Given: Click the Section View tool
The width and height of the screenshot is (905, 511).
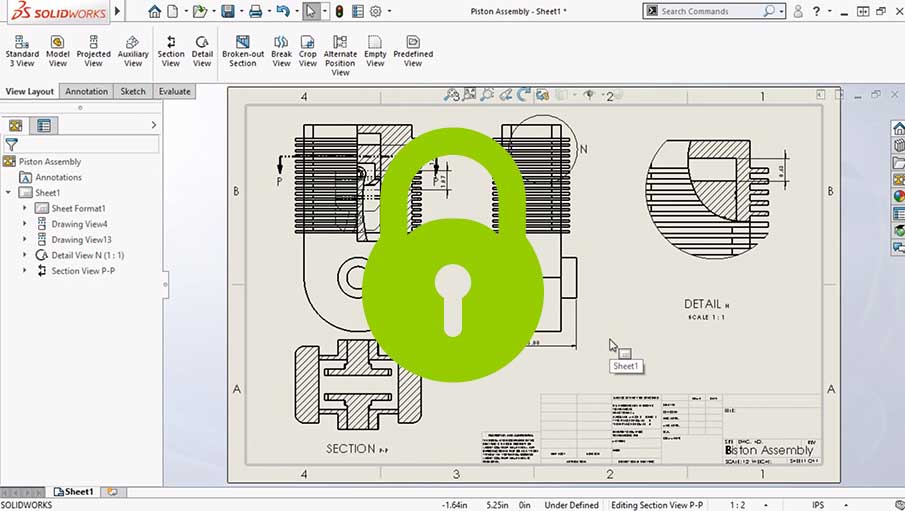Looking at the screenshot, I should pyautogui.click(x=171, y=51).
